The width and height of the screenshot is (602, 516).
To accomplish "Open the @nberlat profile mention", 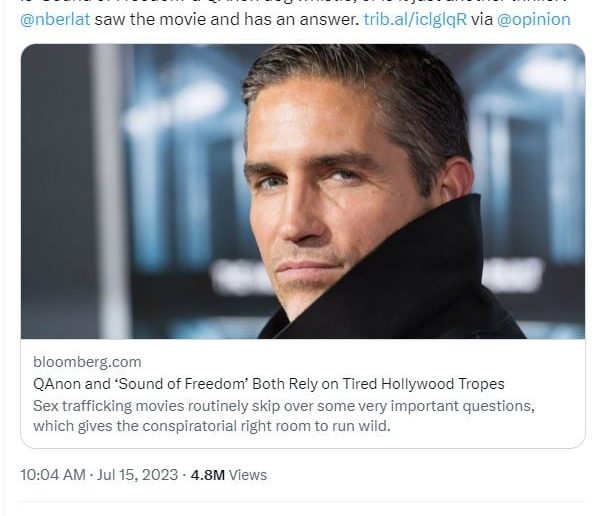I will [x=55, y=19].
